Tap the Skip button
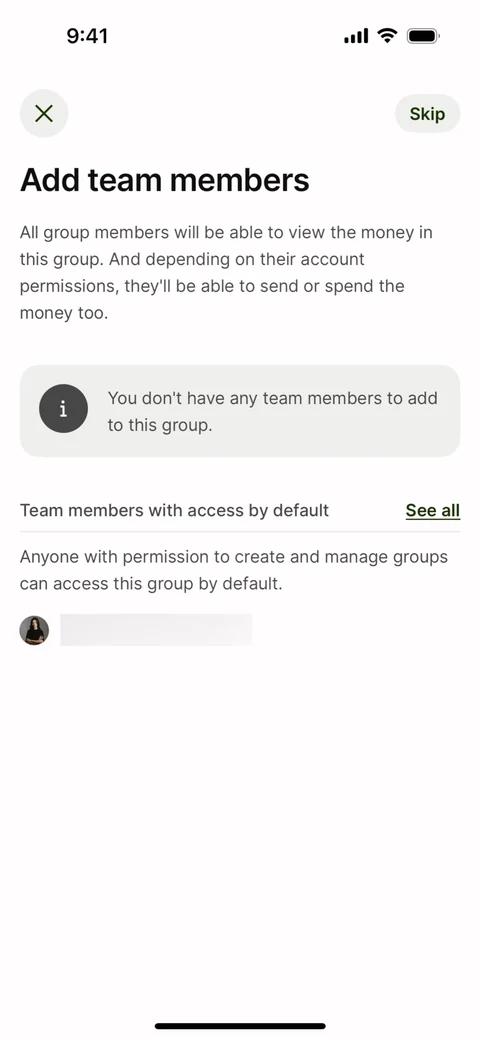480x1039 pixels. [x=427, y=114]
